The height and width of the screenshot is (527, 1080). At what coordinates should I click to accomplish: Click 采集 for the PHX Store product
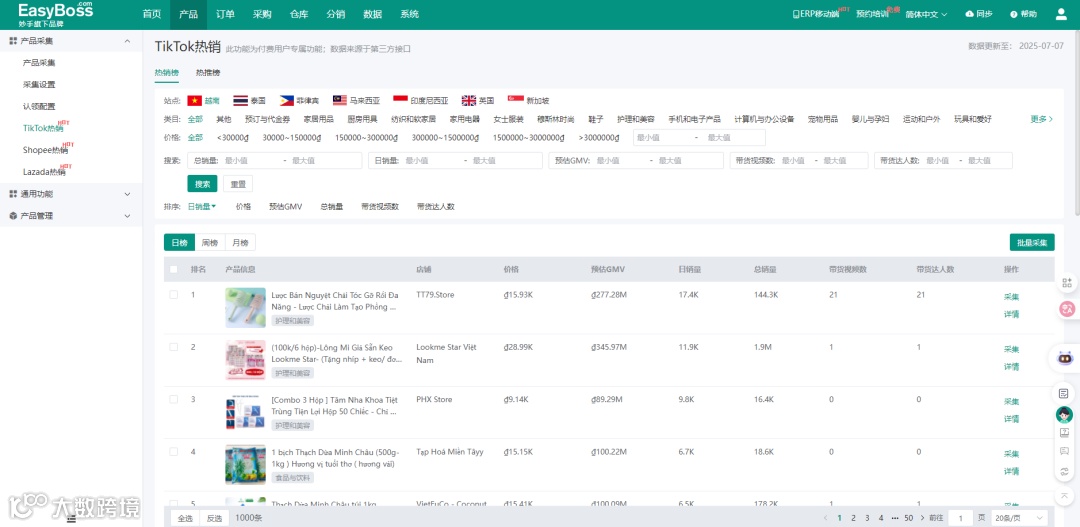tap(1011, 401)
